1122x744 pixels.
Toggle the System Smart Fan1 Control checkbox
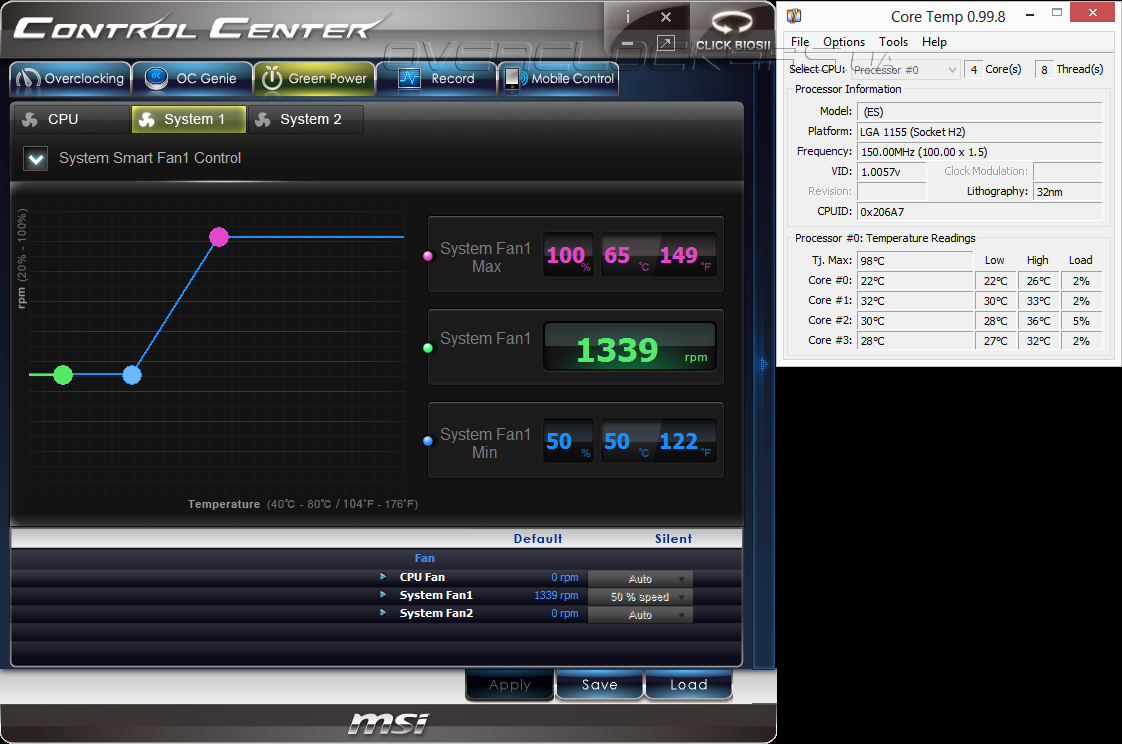pos(36,158)
